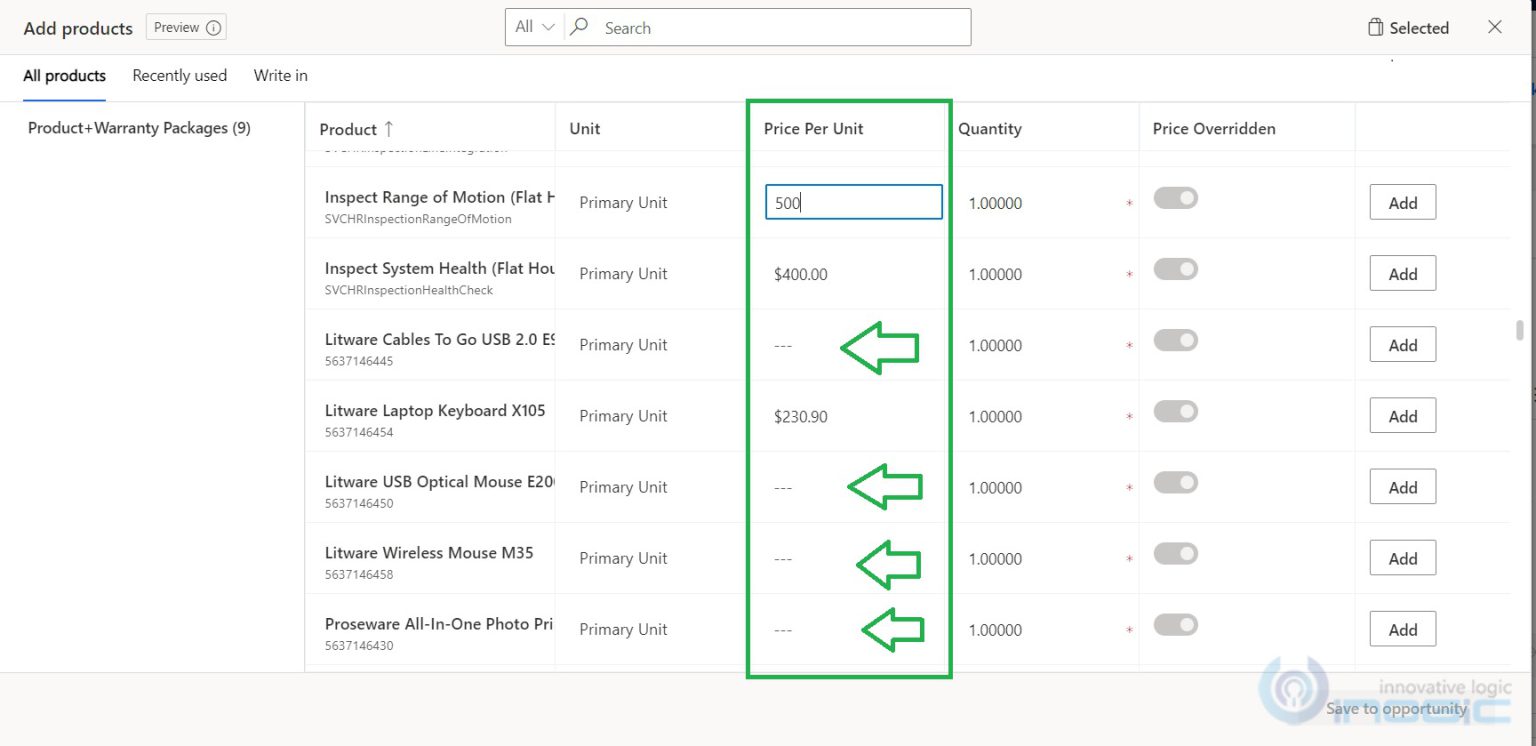Click the search magnifier icon
The height and width of the screenshot is (746, 1536).
point(580,27)
